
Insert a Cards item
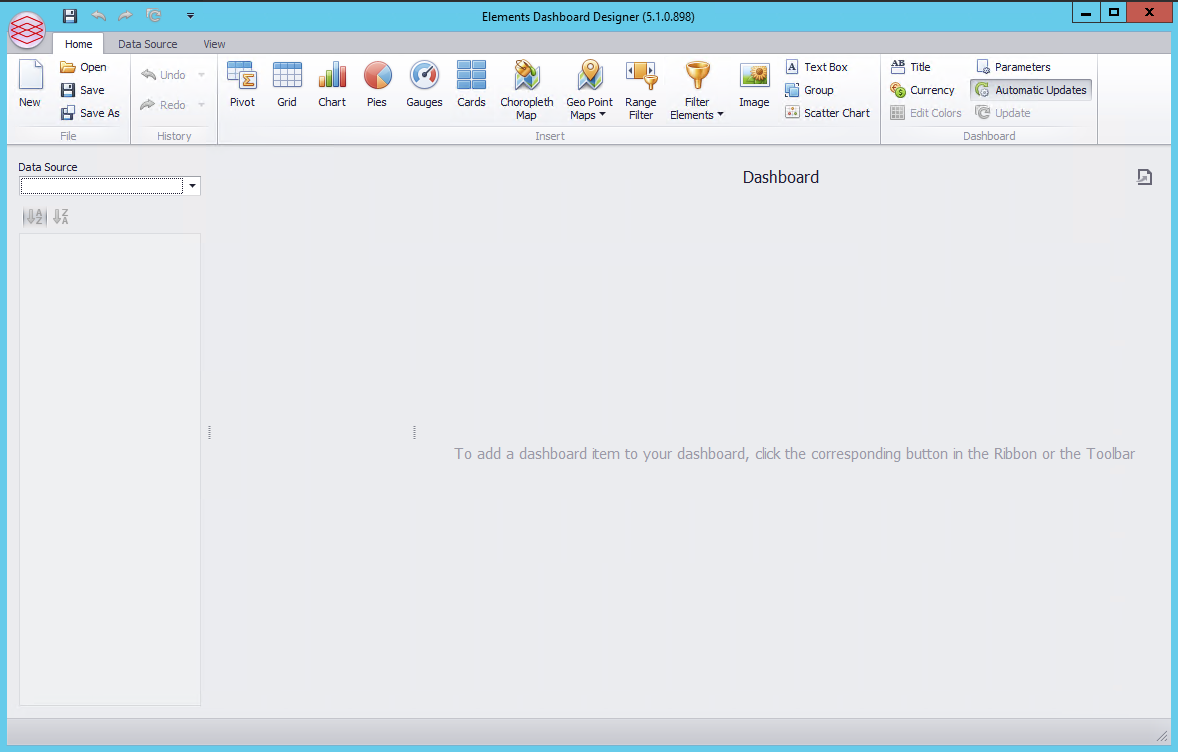click(471, 83)
